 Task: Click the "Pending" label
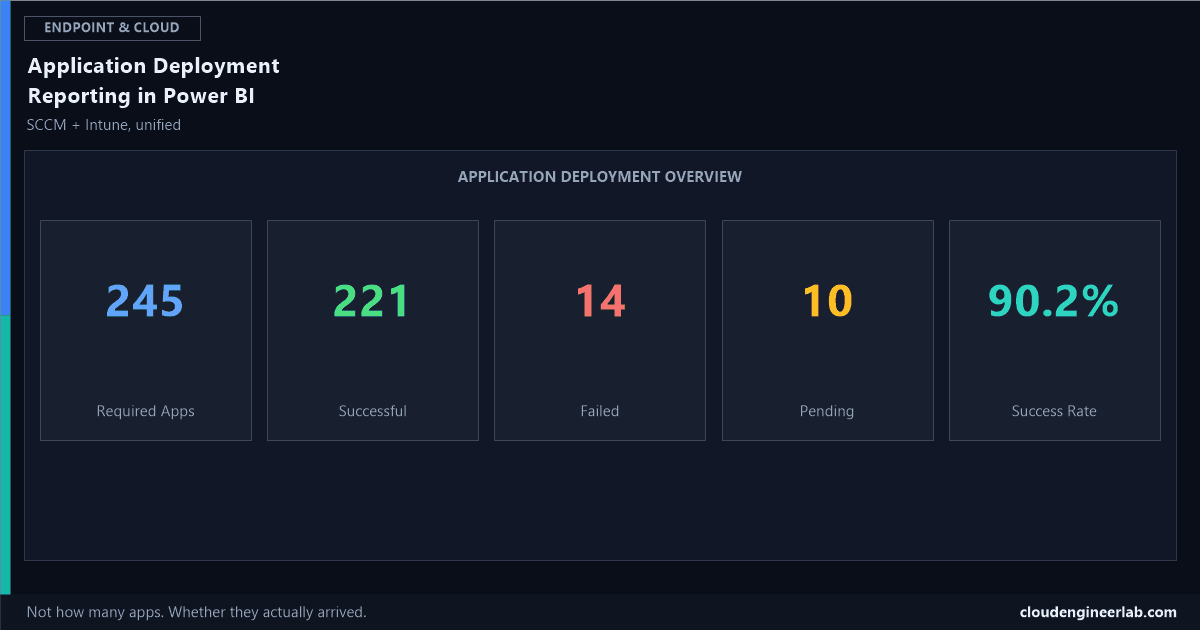[827, 411]
